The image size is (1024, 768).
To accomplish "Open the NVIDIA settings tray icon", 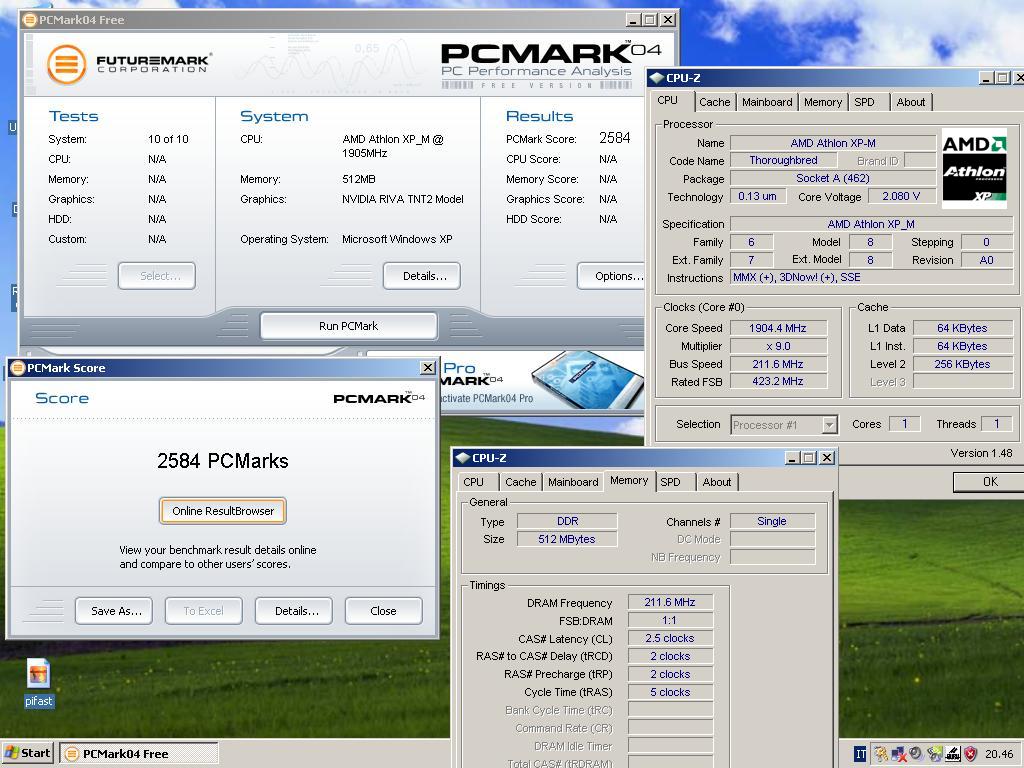I will 935,754.
